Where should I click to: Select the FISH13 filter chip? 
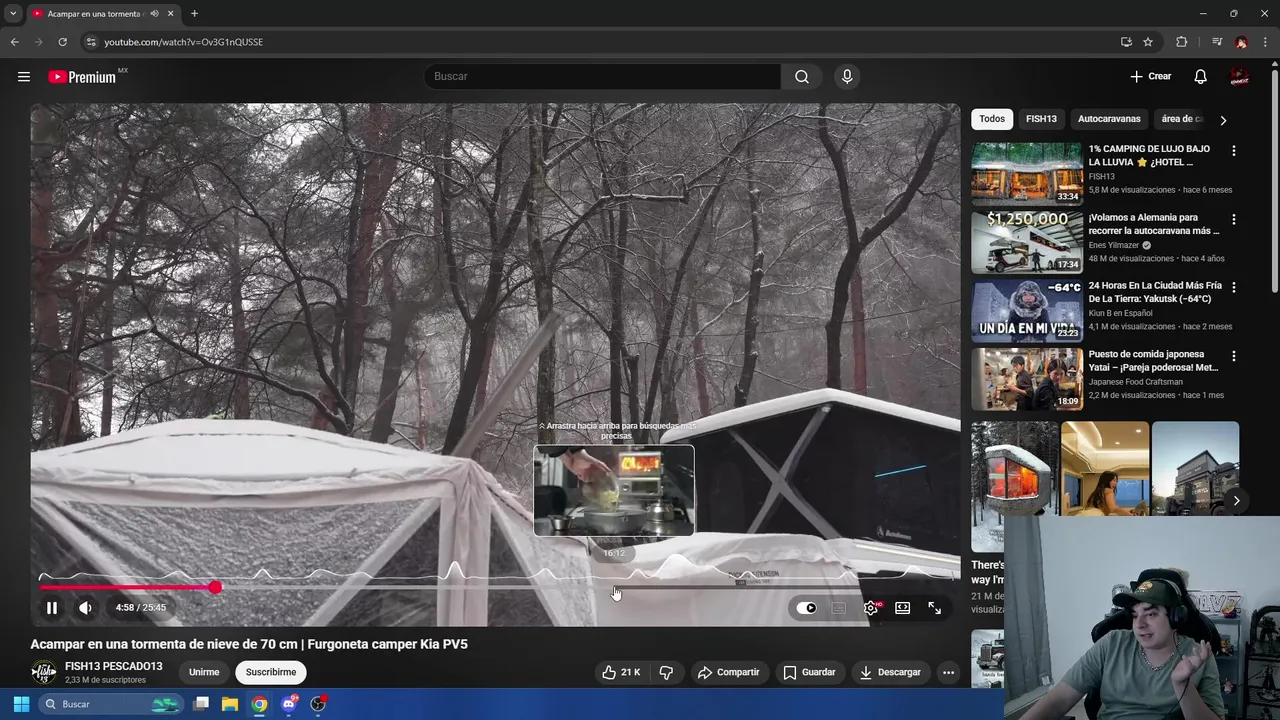click(1041, 119)
